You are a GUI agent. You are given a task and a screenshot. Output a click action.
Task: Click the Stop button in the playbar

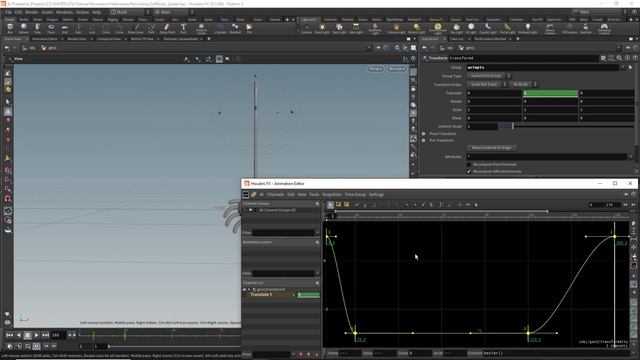[27, 335]
